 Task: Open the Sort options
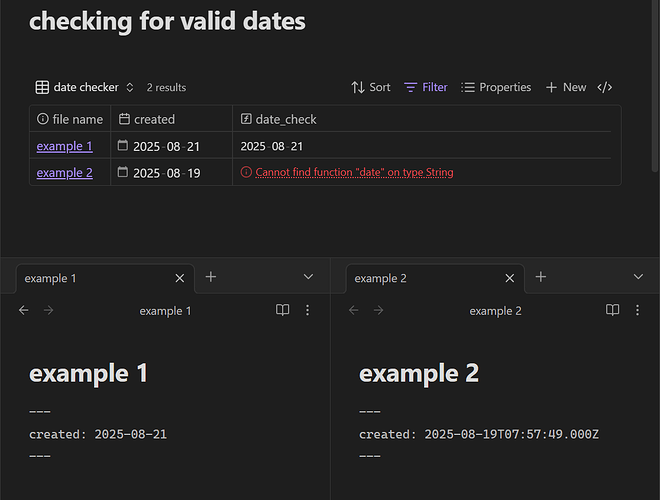click(x=371, y=88)
